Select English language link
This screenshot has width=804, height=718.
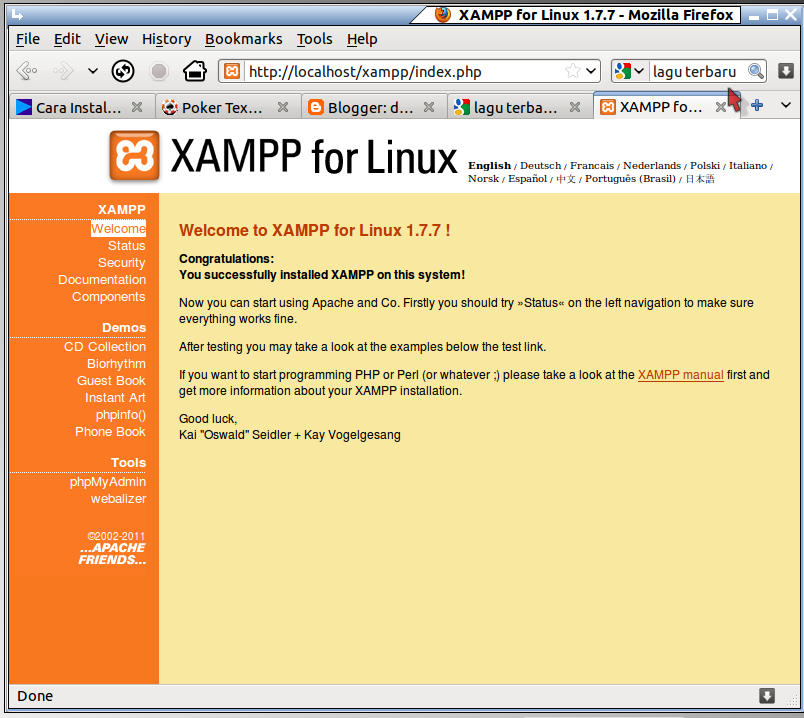(x=489, y=166)
